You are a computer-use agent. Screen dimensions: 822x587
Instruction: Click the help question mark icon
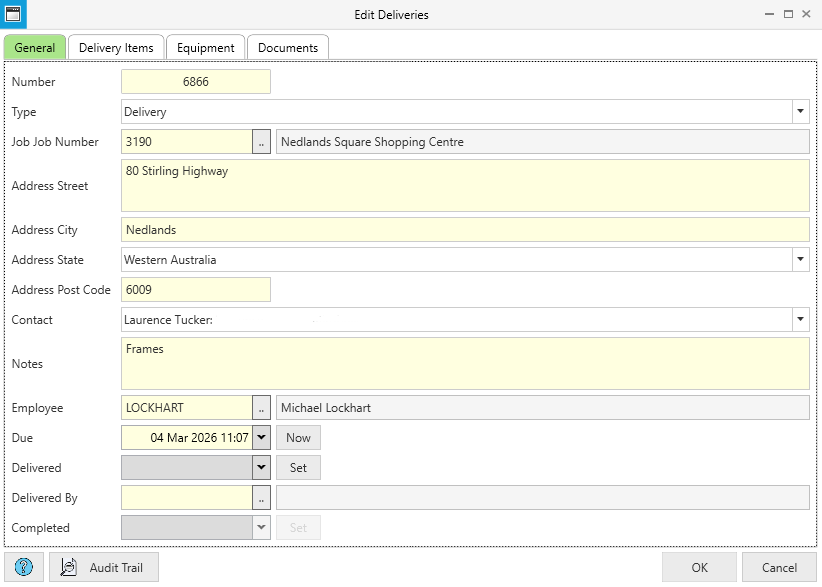click(24, 567)
